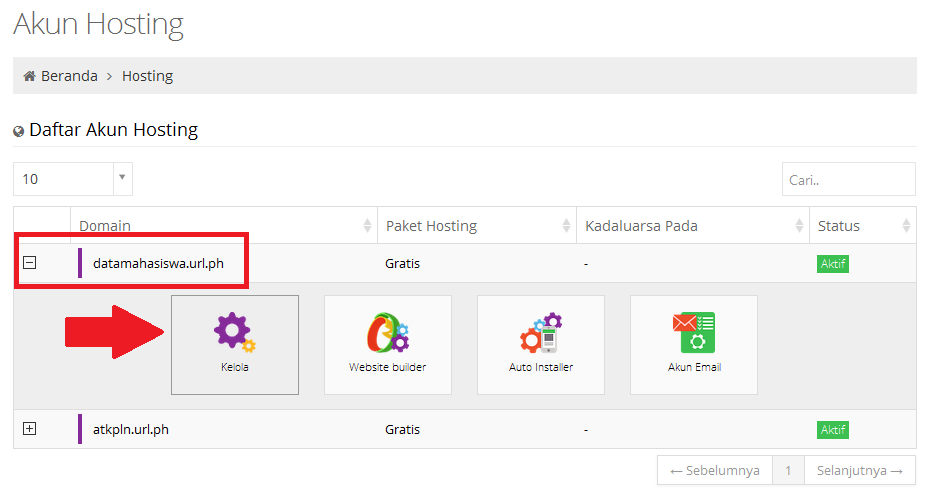Click the Selanjutnya pagination button
The height and width of the screenshot is (495, 925).
click(x=859, y=470)
